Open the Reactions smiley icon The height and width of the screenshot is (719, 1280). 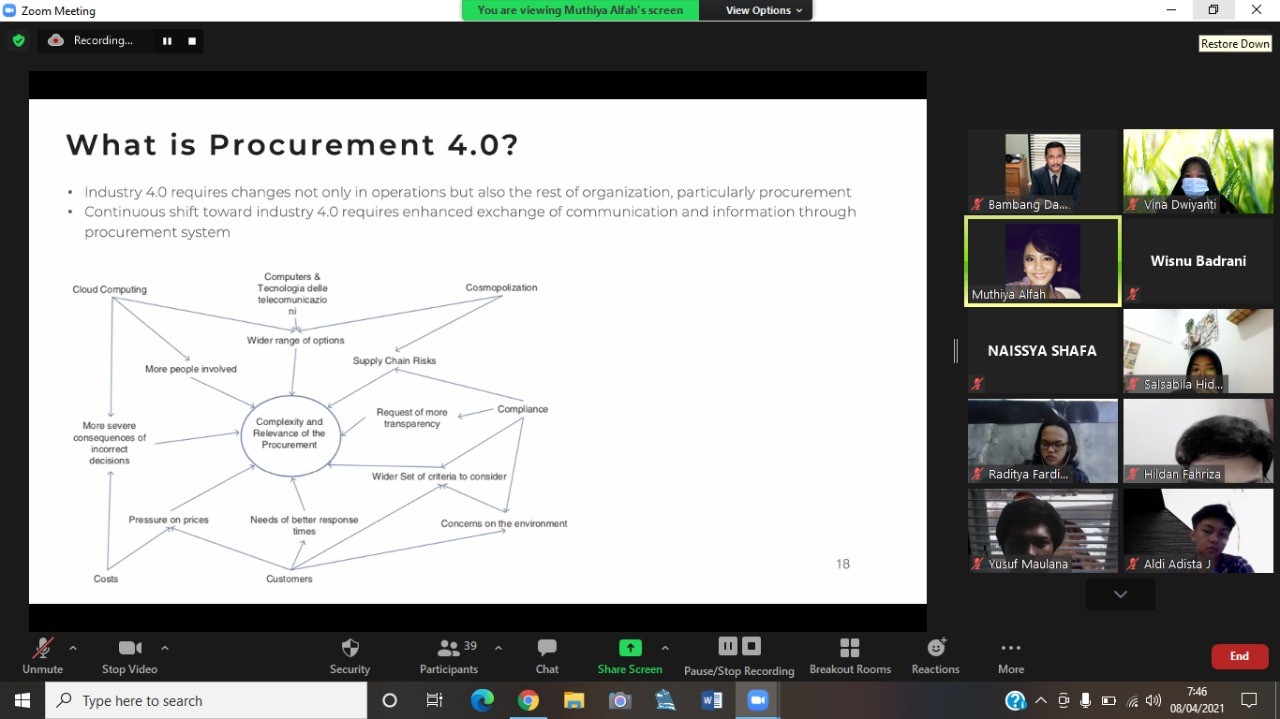[x=936, y=648]
